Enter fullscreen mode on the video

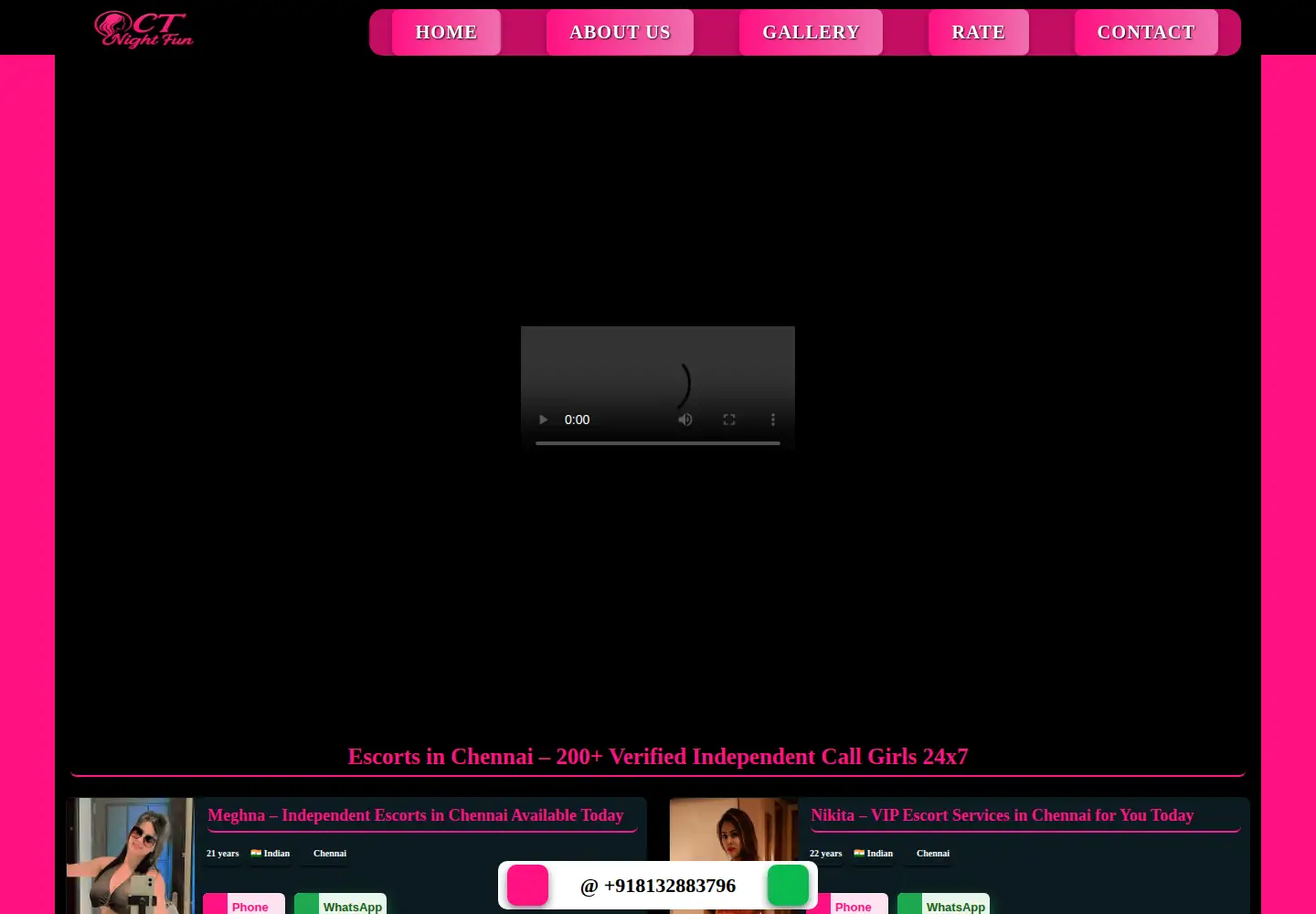click(x=729, y=420)
